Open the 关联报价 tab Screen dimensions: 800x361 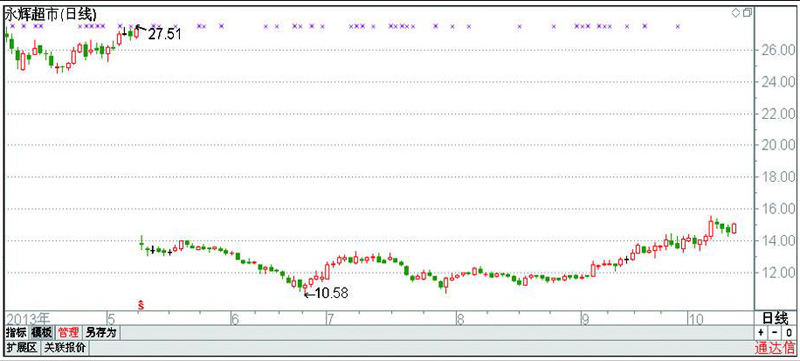click(65, 348)
